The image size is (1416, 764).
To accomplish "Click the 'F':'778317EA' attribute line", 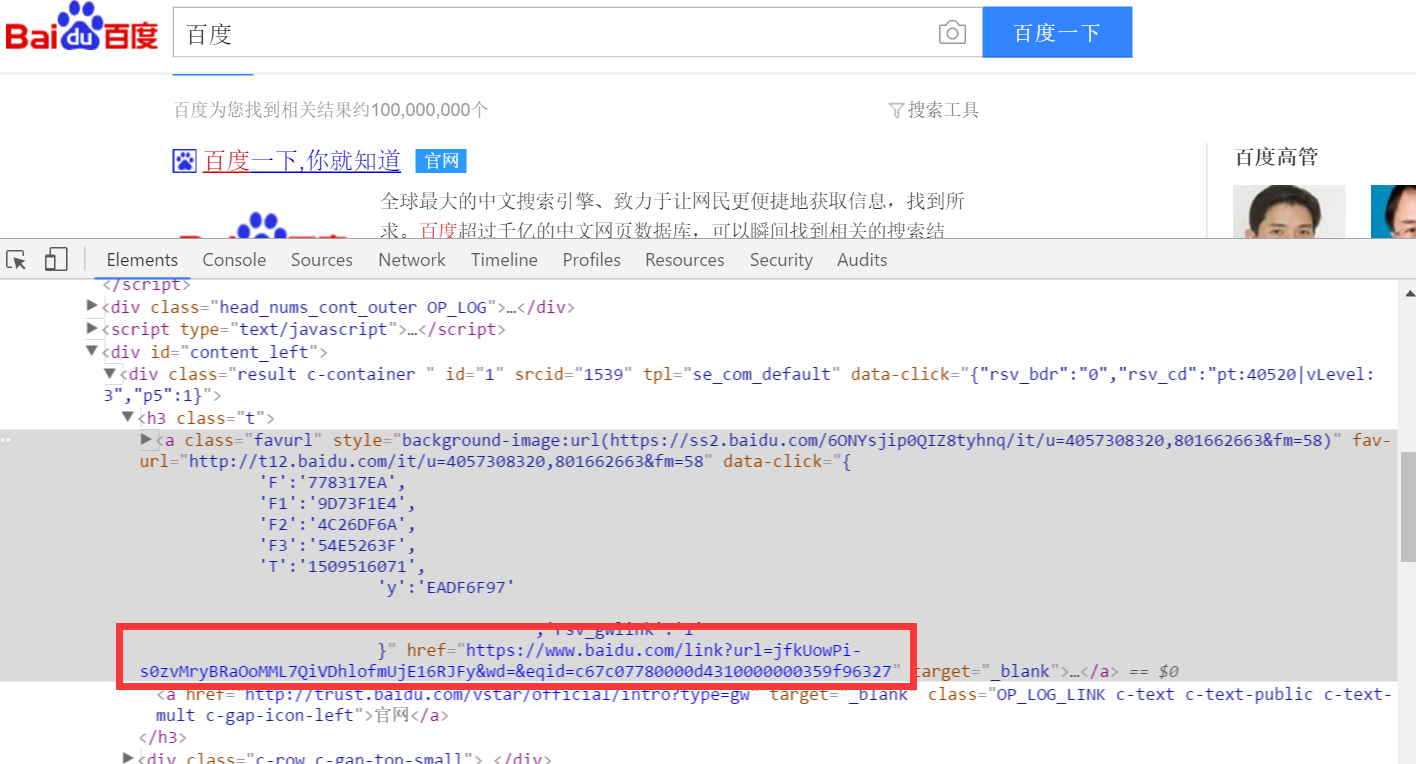I will click(332, 483).
